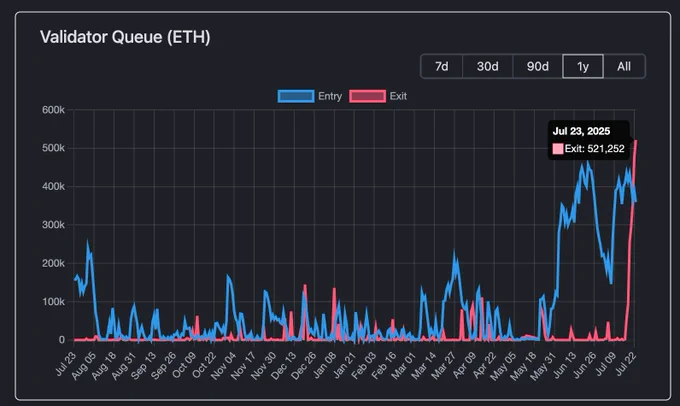680x406 pixels.
Task: Click the 0 y-axis label
Action: click(62, 340)
